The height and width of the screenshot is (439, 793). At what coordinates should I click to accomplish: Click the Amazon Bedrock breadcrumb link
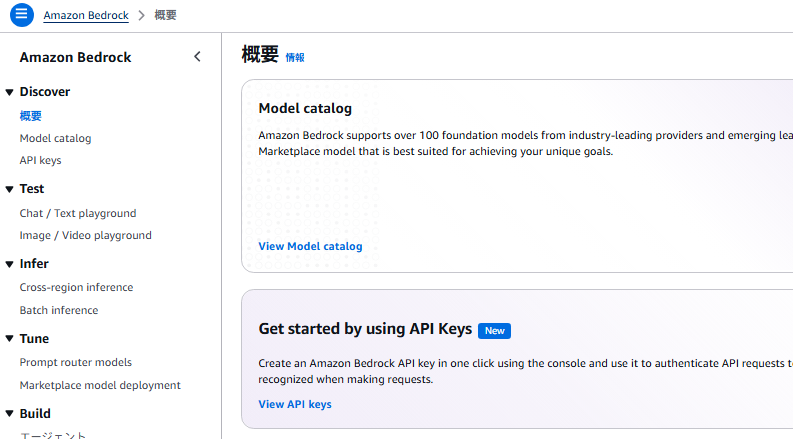pos(86,16)
